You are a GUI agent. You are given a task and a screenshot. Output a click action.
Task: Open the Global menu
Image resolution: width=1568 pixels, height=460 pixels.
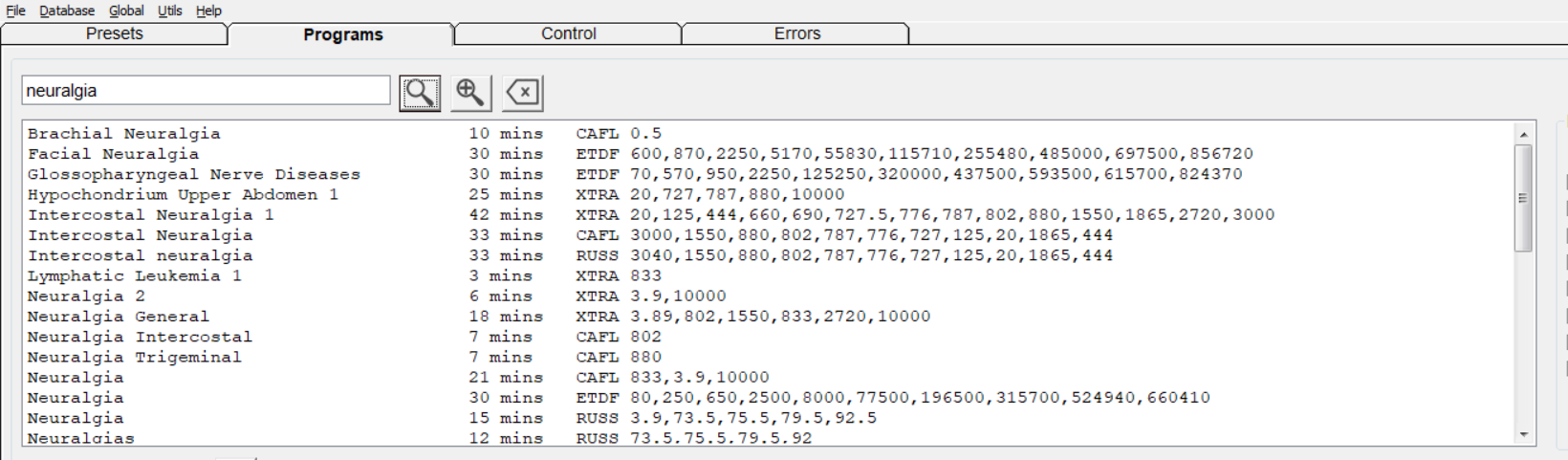pyautogui.click(x=126, y=11)
